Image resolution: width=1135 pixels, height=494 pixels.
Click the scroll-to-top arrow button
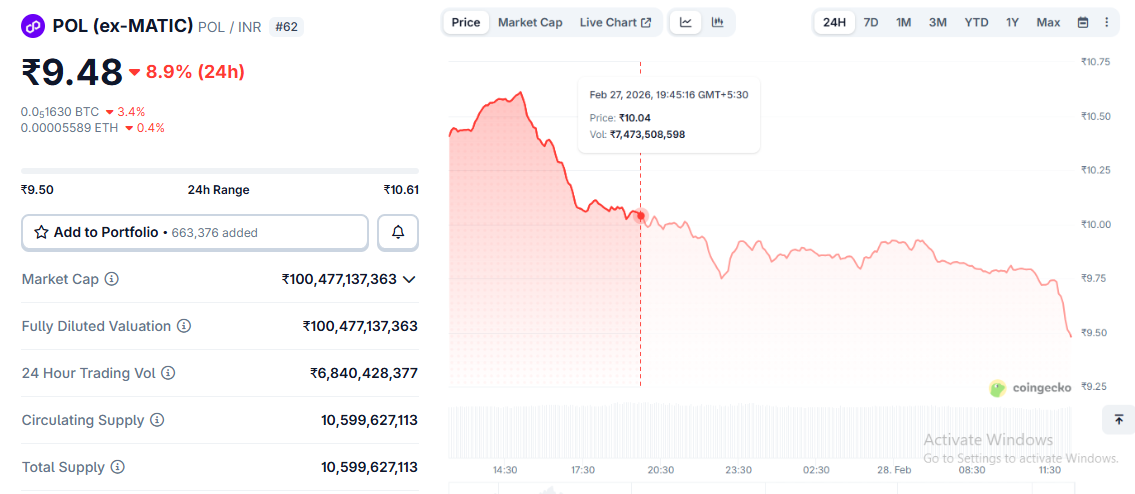[1118, 420]
